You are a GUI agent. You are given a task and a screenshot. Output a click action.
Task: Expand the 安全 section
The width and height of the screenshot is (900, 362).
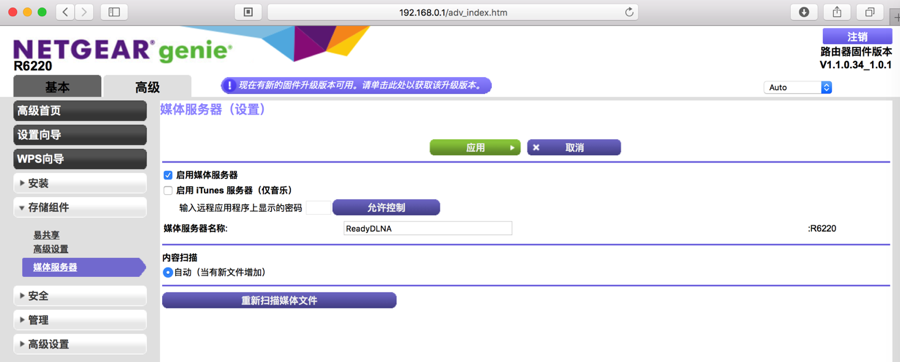80,296
